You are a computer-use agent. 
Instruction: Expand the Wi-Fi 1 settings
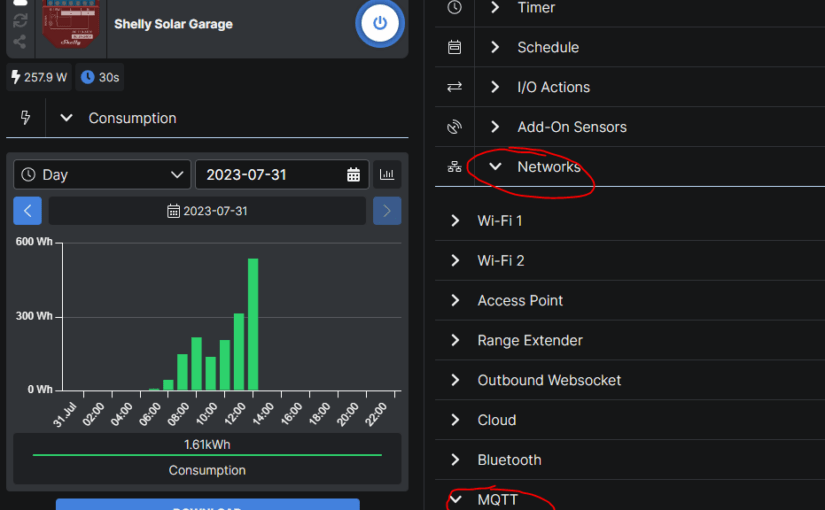(x=456, y=221)
